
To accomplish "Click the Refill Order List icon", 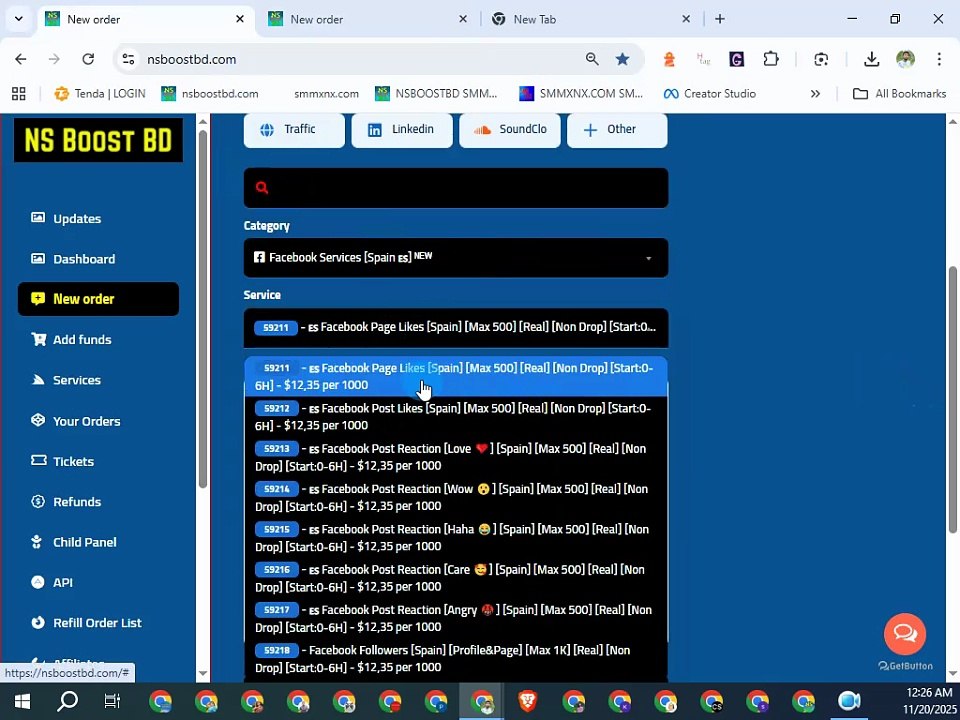I will click(x=38, y=623).
